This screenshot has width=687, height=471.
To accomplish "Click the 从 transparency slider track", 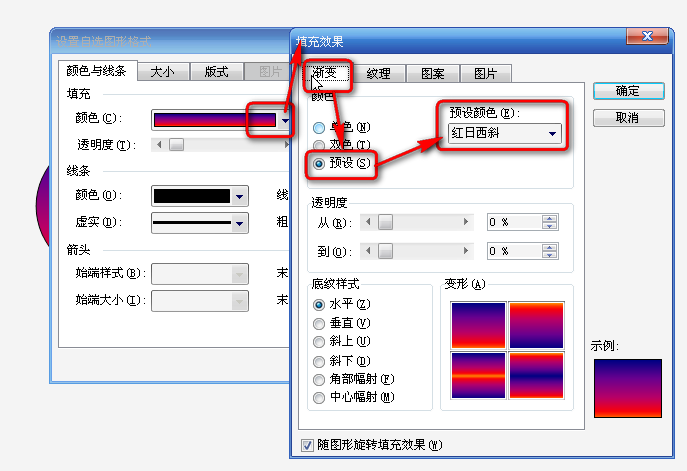I will click(x=420, y=222).
